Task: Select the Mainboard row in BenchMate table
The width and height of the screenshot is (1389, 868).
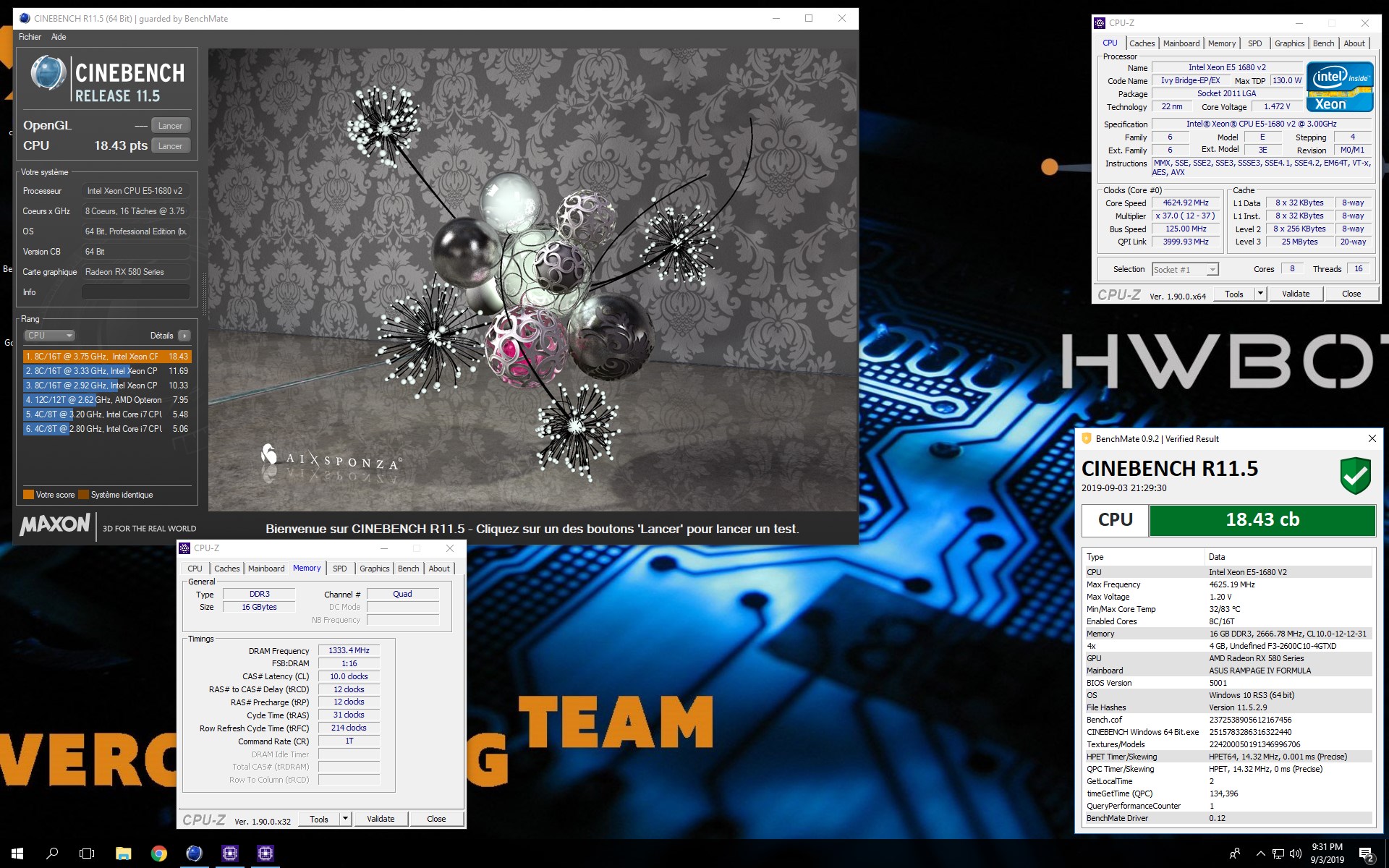Action: (1228, 671)
